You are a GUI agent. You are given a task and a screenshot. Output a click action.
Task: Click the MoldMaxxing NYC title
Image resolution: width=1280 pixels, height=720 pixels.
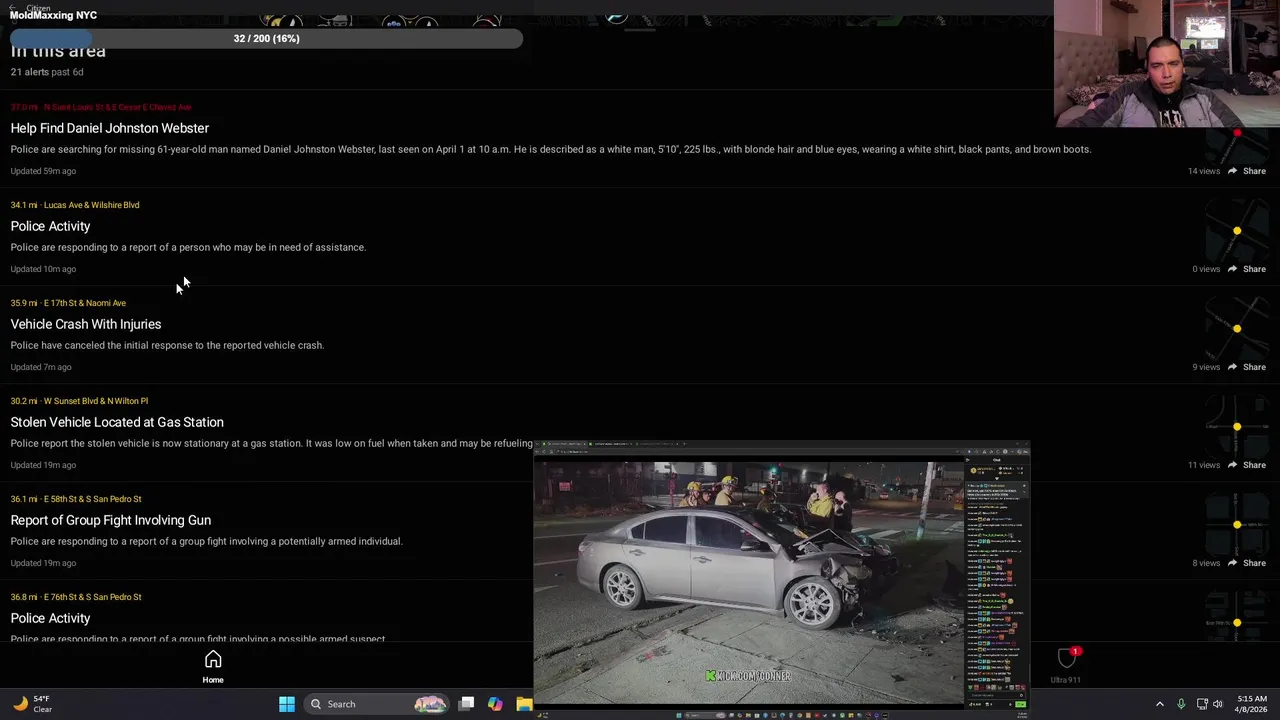[54, 15]
